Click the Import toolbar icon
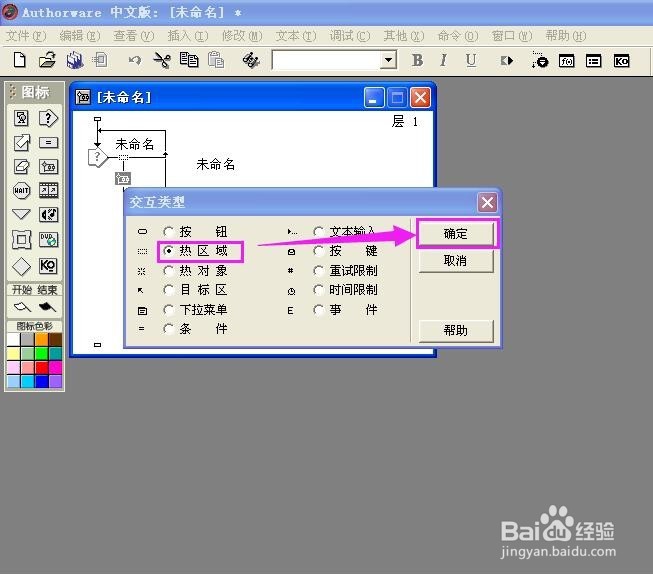This screenshot has height=575, width=653. pyautogui.click(x=100, y=61)
